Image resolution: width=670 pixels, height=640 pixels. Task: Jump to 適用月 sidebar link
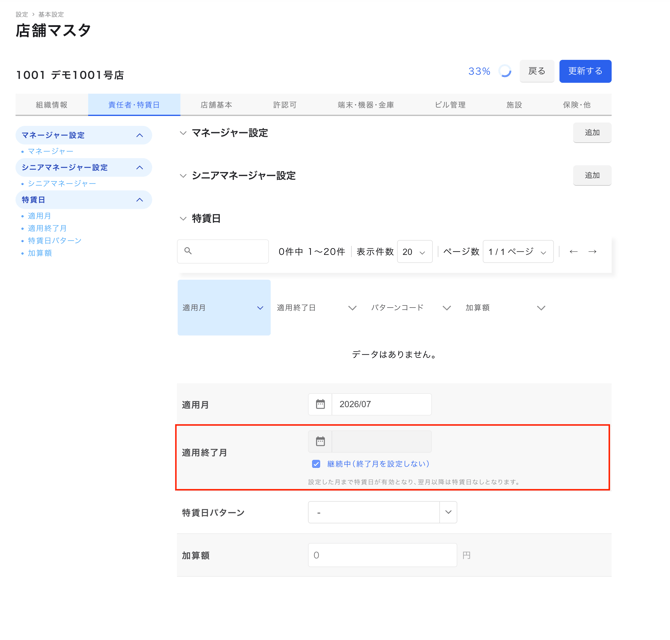(39, 216)
